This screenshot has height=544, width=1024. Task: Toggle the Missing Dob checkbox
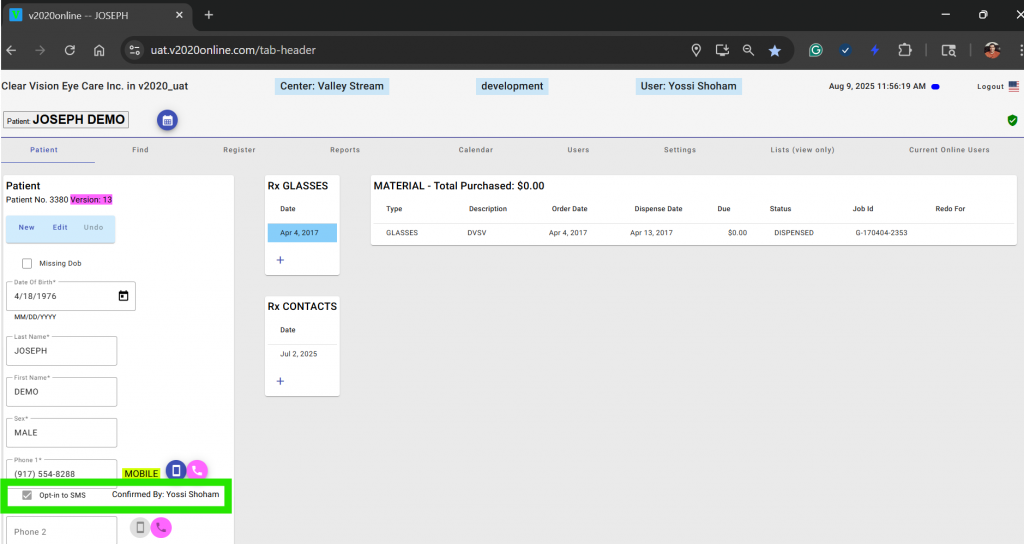tap(27, 263)
